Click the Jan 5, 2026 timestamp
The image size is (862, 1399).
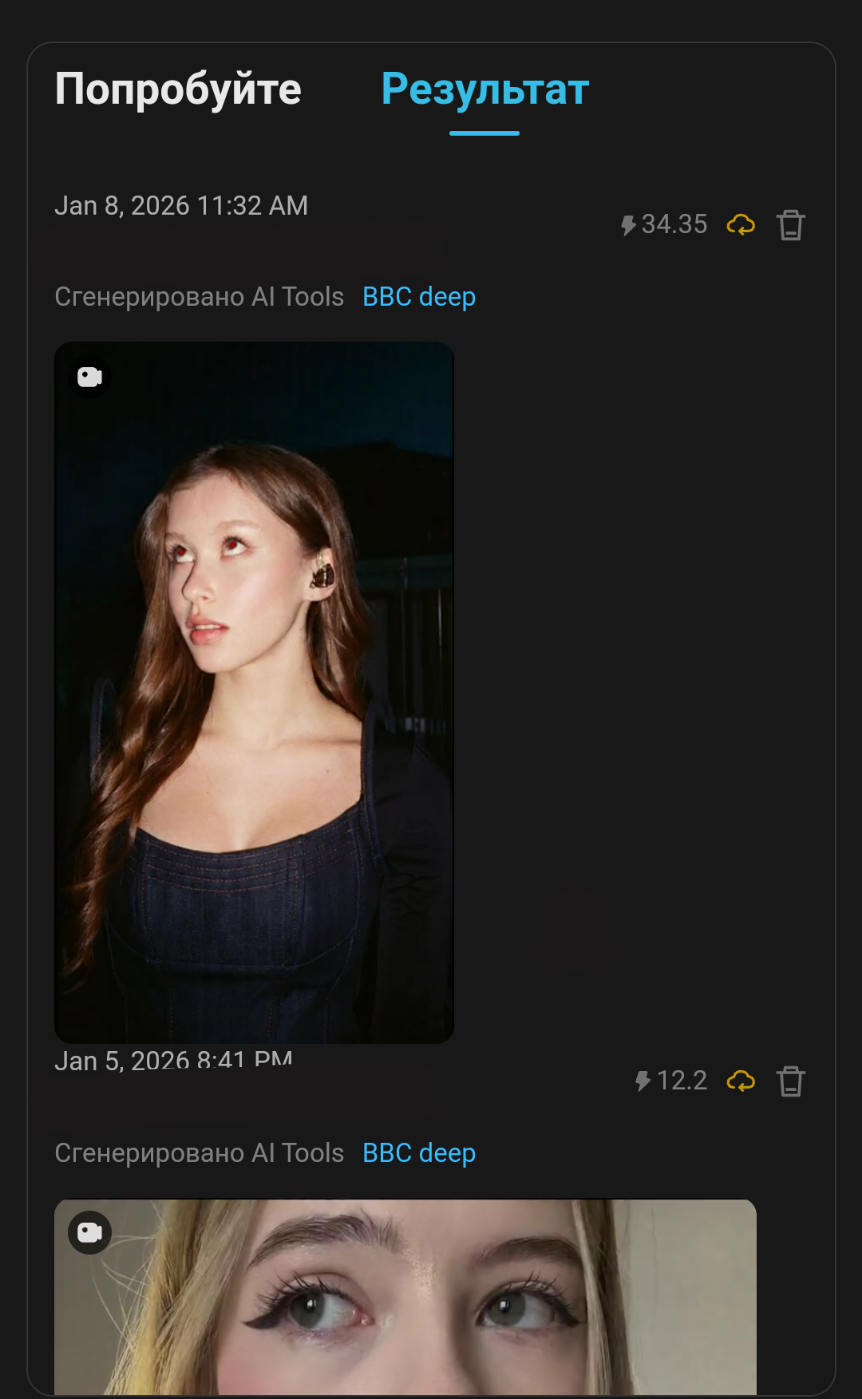(173, 1059)
